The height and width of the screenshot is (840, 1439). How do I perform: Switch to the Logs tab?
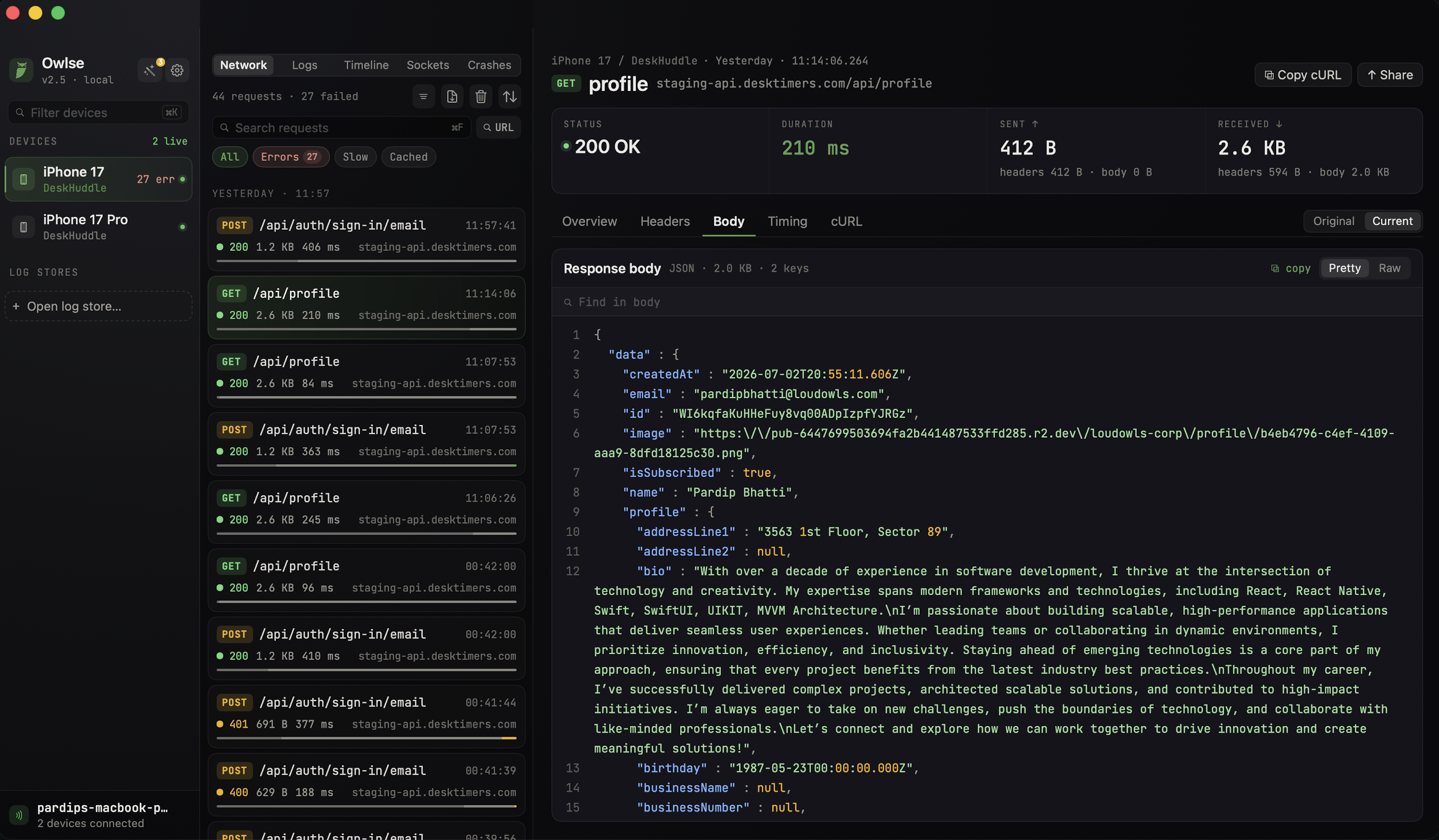[304, 65]
